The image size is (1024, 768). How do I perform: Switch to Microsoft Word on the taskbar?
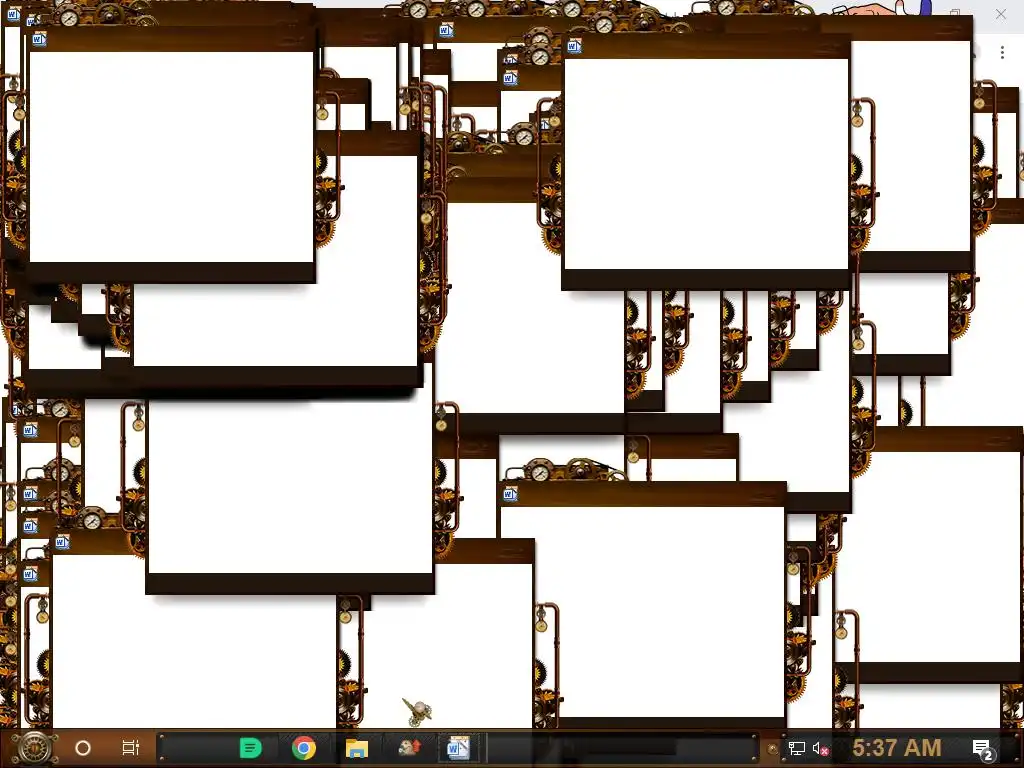458,747
